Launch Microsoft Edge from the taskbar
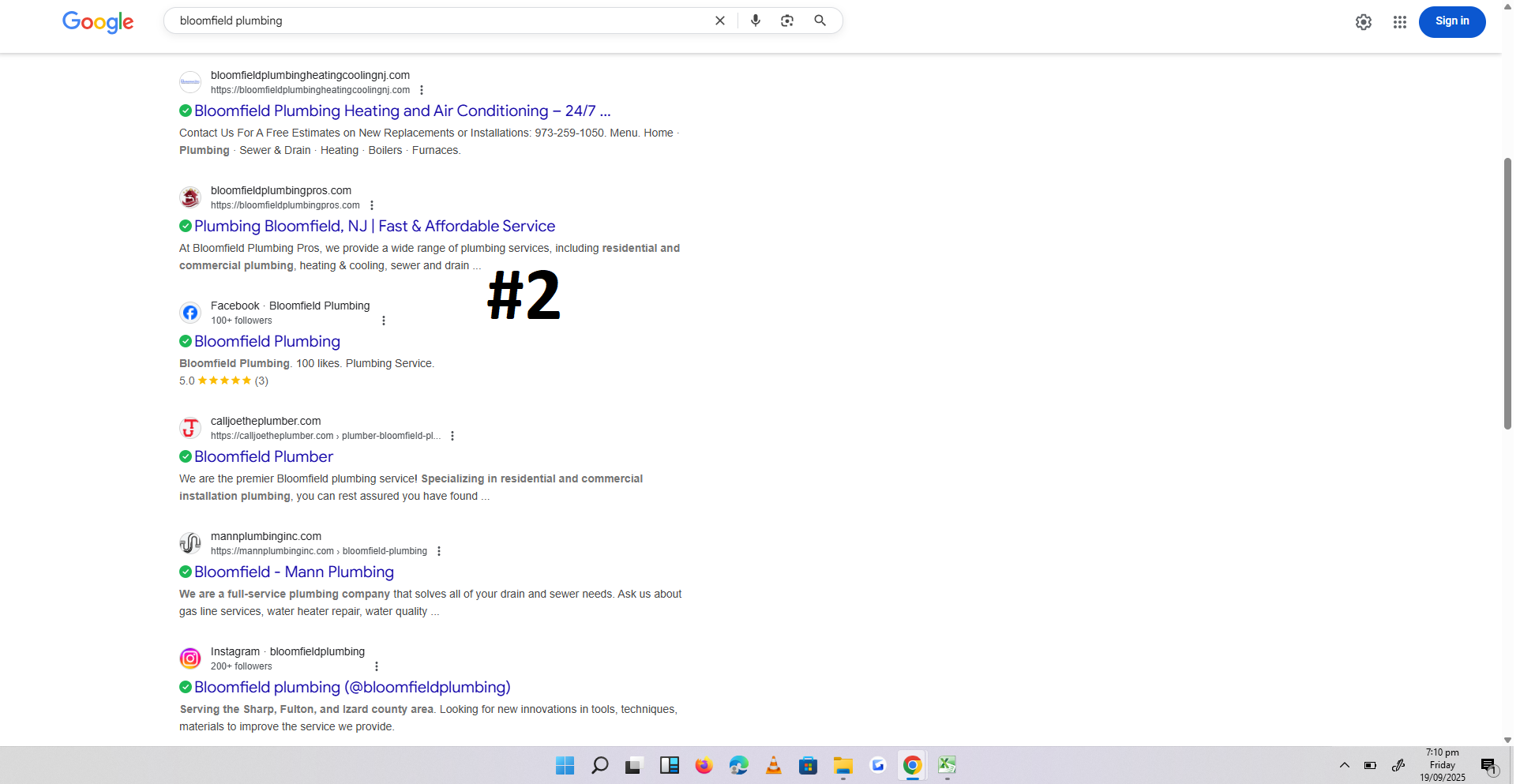This screenshot has width=1520, height=784. point(738,765)
